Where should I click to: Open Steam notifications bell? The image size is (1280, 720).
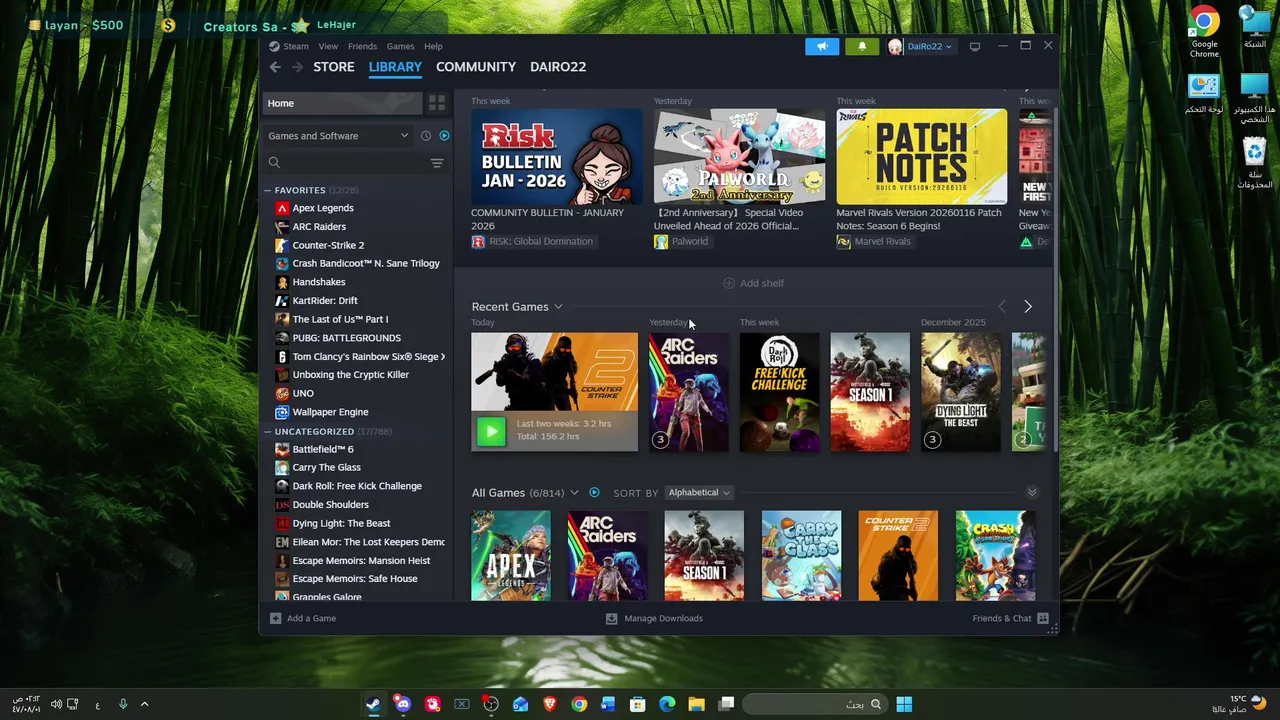tap(862, 46)
